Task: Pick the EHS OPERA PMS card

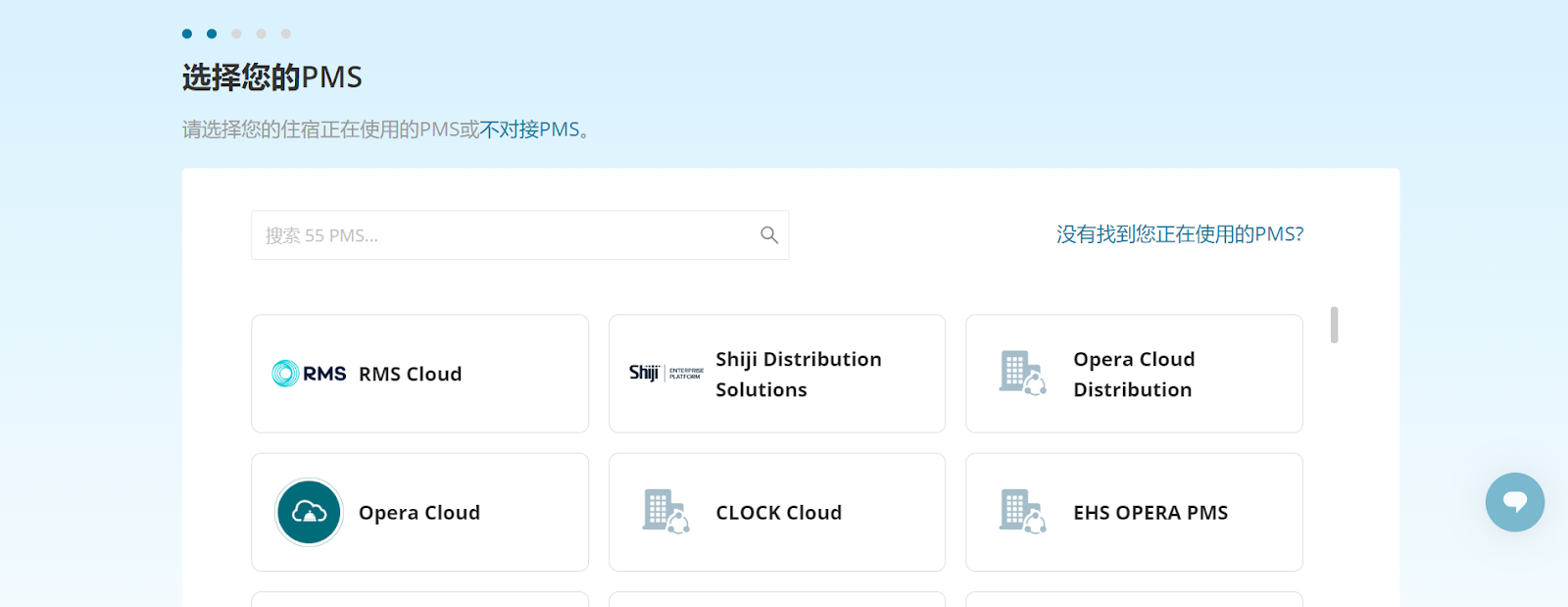Action: click(1135, 512)
